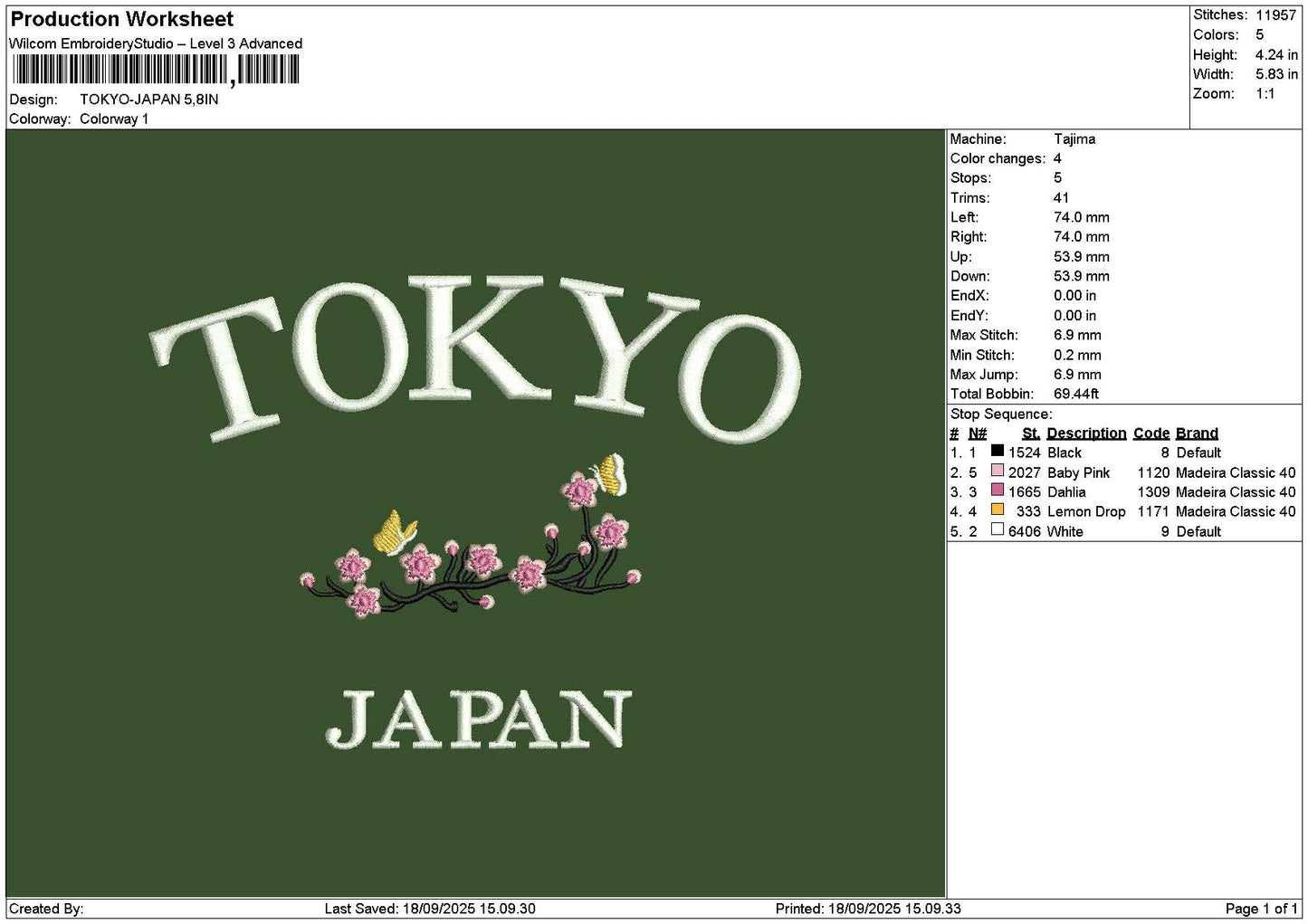
Task: Click the Trims value 41
Action: (1061, 198)
